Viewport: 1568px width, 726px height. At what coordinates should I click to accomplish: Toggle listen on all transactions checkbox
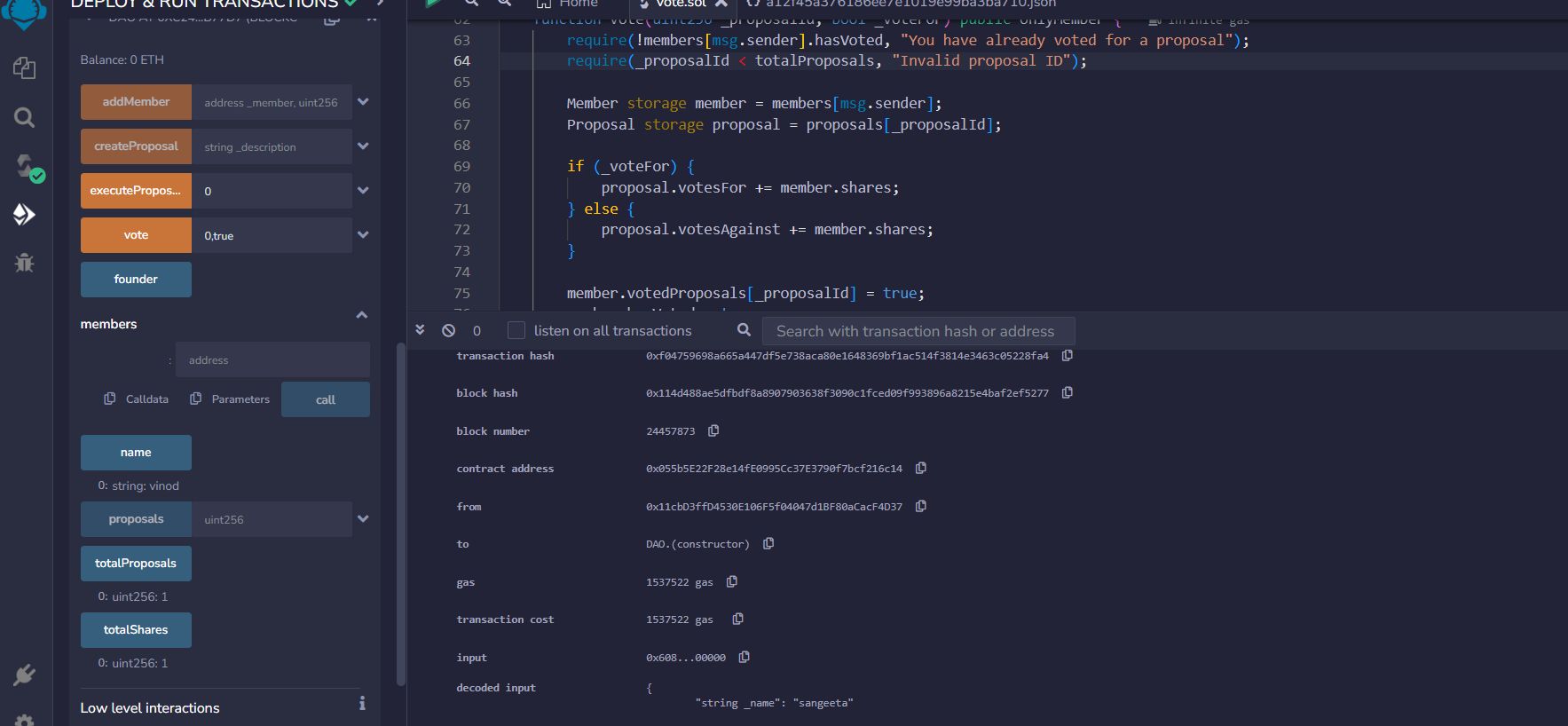pos(516,330)
